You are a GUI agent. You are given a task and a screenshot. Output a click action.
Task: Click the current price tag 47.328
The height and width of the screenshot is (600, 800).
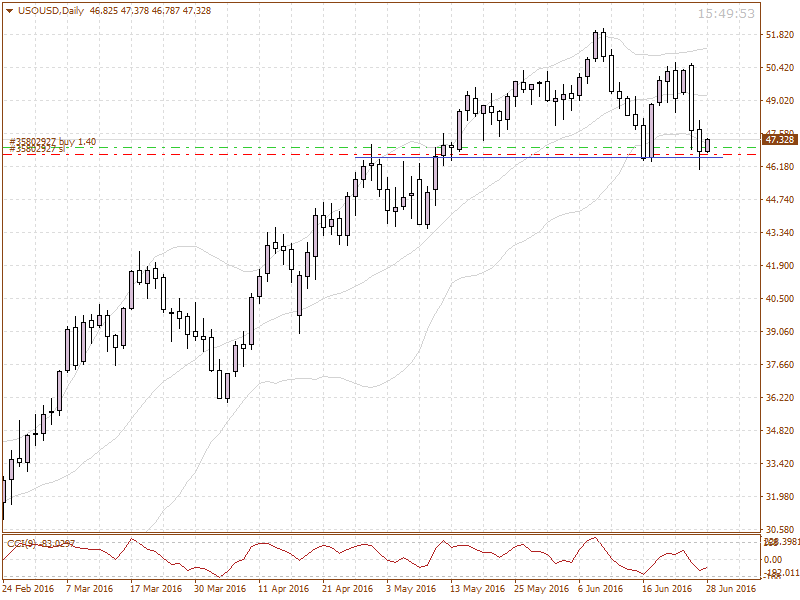click(779, 139)
